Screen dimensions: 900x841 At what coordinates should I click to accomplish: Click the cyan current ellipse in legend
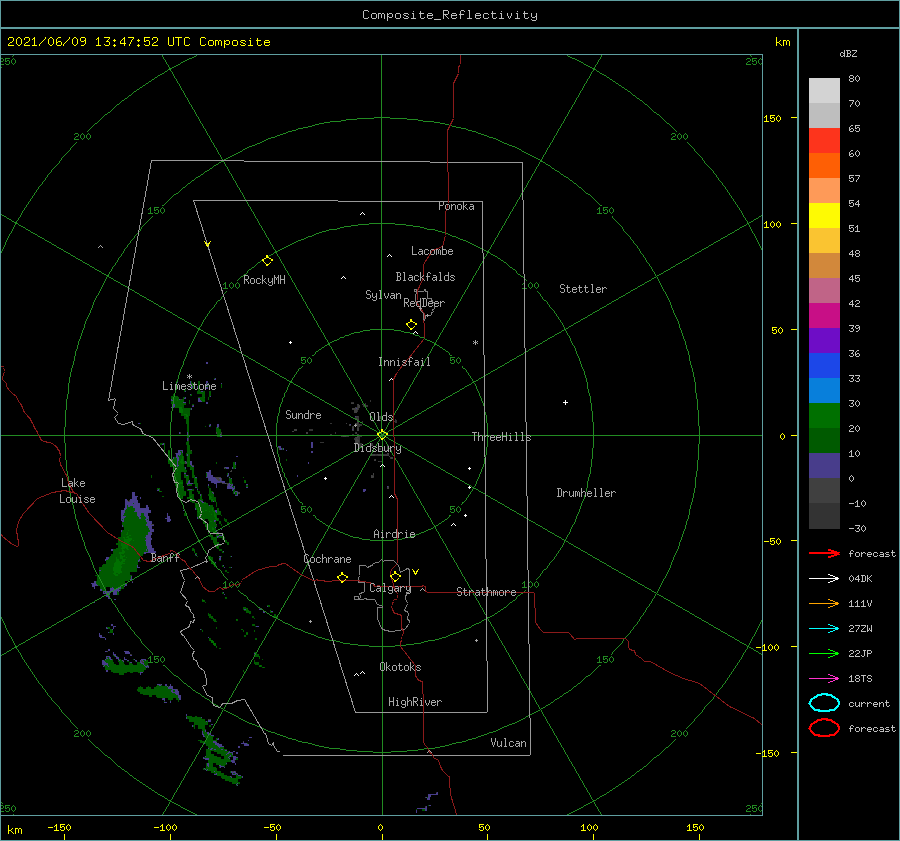tap(824, 703)
